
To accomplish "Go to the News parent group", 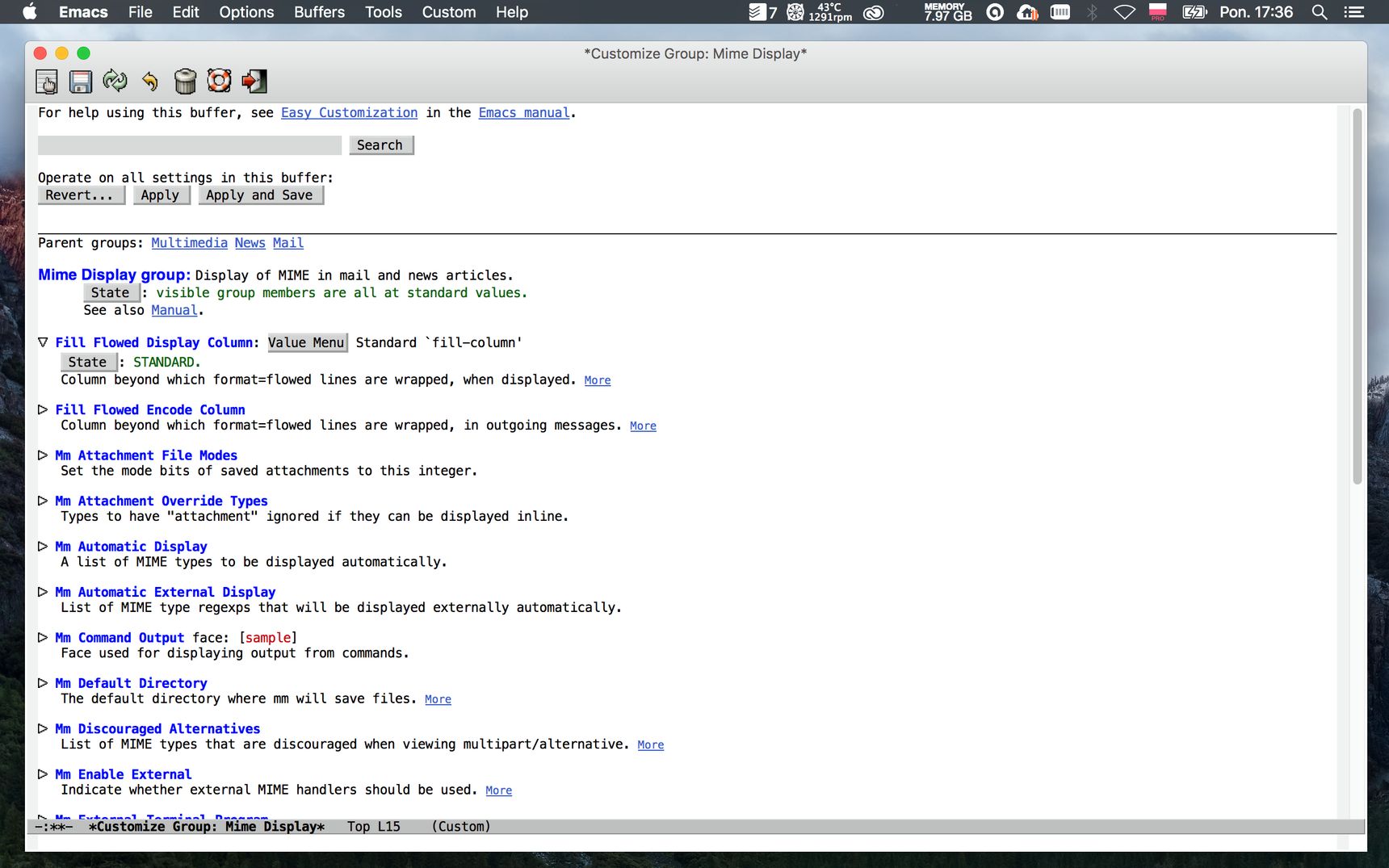I will point(250,243).
